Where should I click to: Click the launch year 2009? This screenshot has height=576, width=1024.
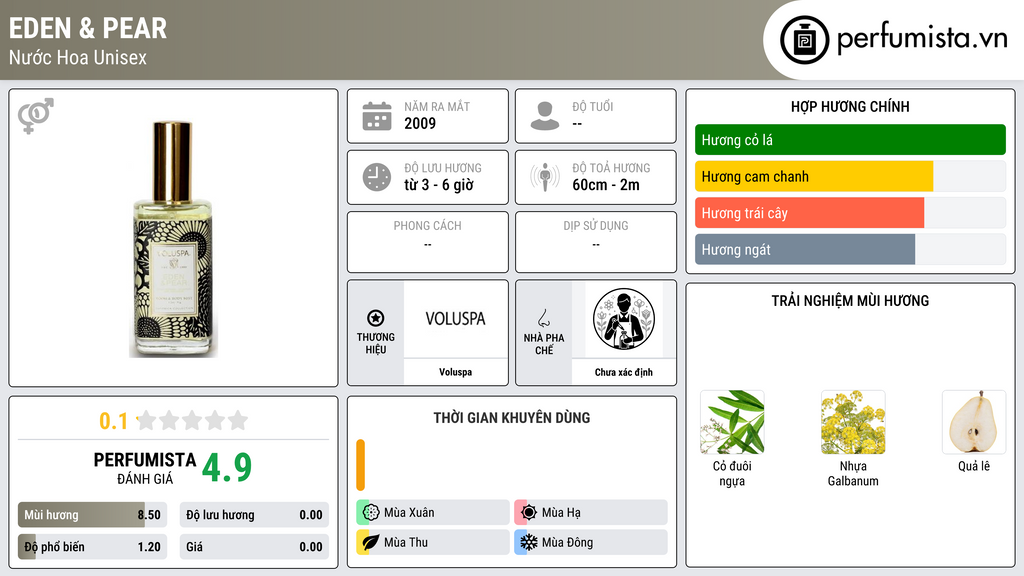point(420,123)
